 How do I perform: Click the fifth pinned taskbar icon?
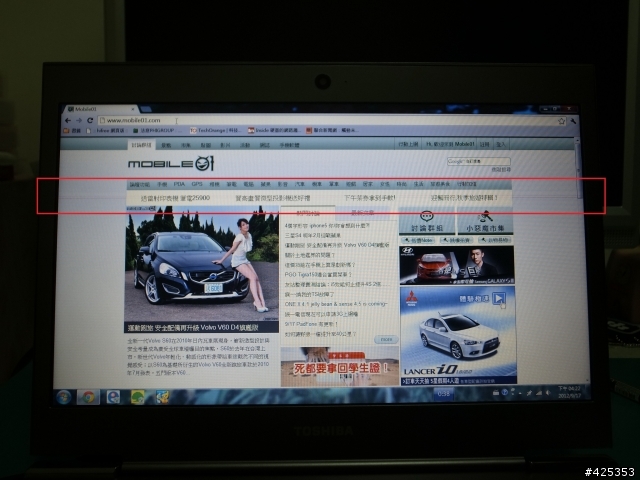(x=162, y=397)
